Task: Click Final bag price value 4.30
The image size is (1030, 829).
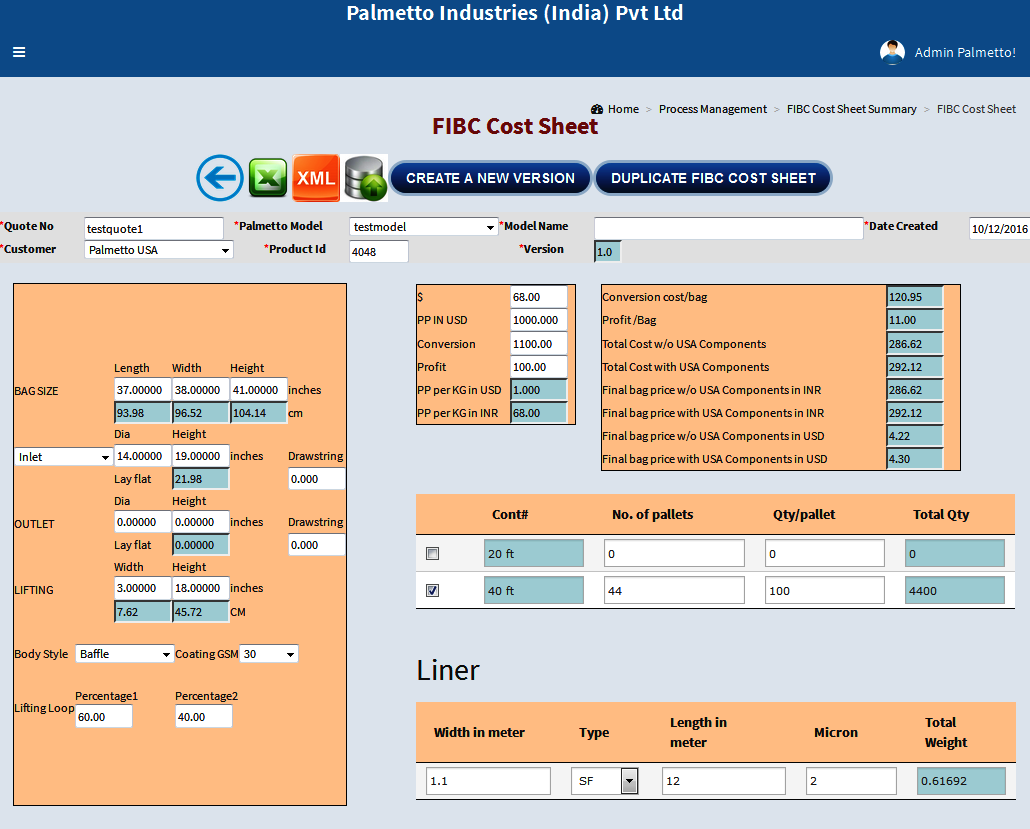Action: pos(915,459)
